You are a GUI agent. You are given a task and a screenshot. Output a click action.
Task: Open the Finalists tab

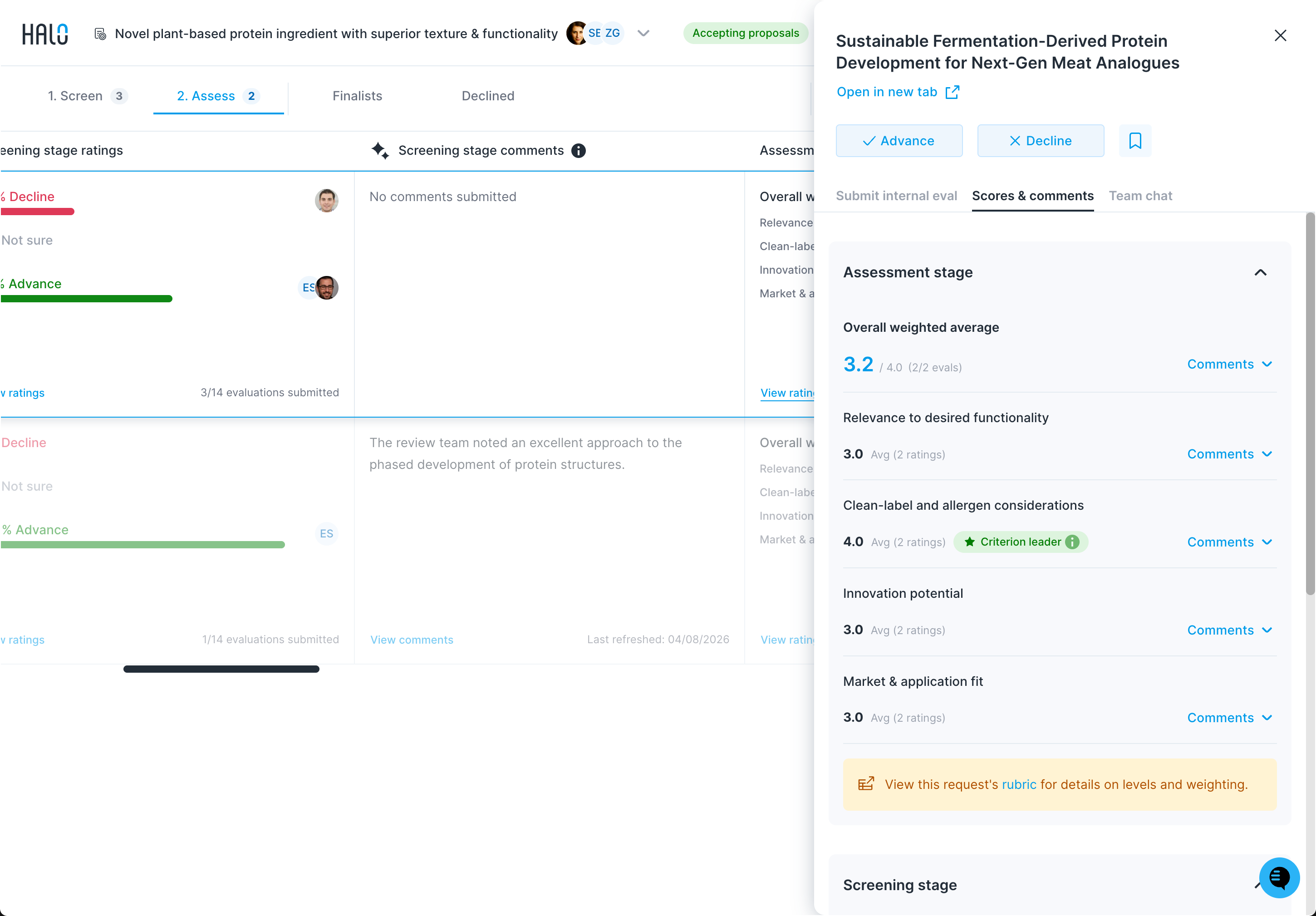pos(357,96)
